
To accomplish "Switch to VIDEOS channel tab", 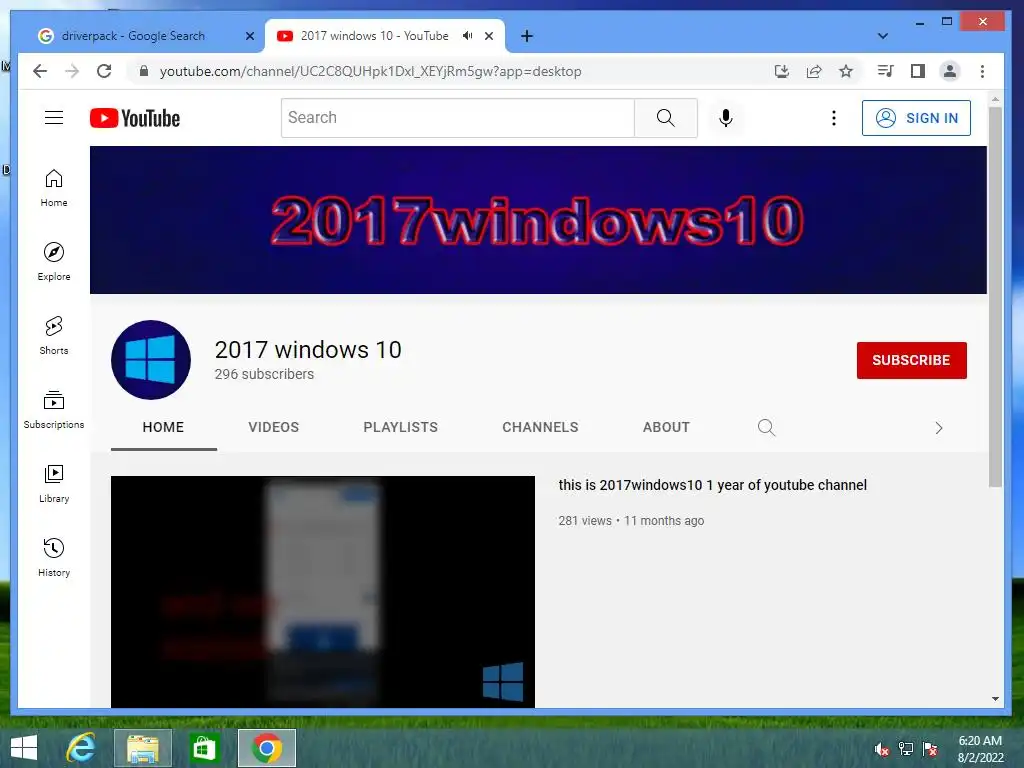I will click(x=274, y=427).
